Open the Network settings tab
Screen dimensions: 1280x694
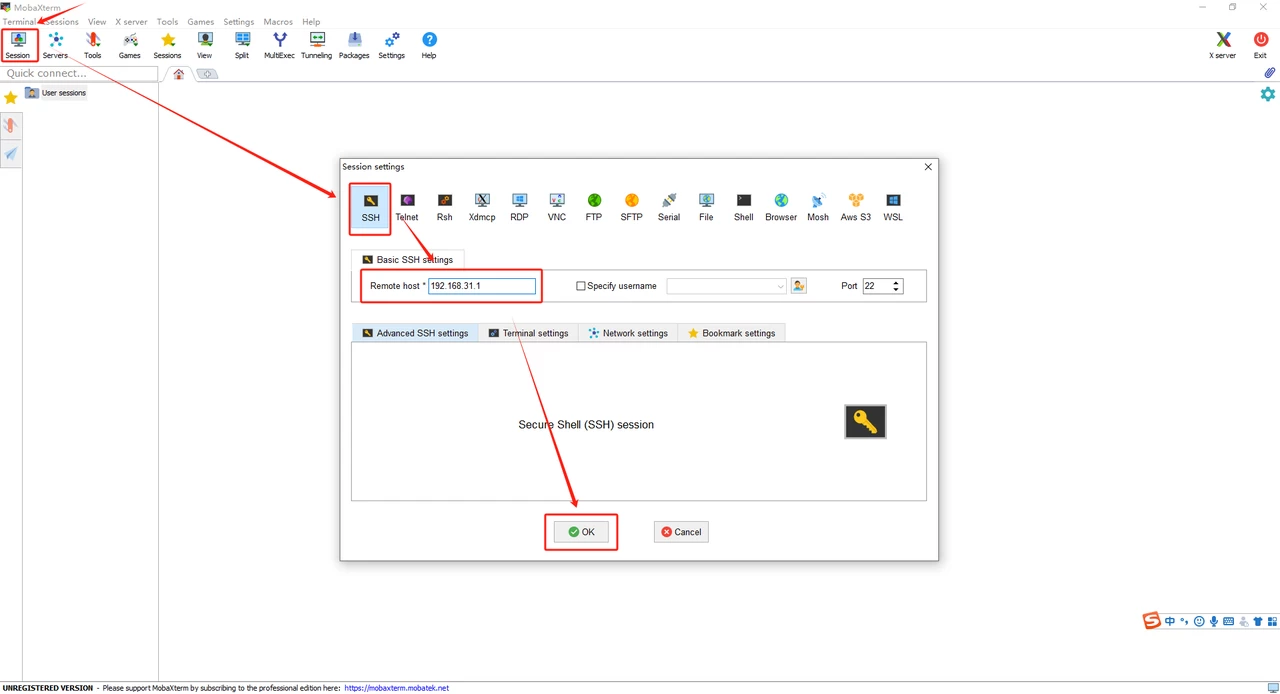(627, 333)
